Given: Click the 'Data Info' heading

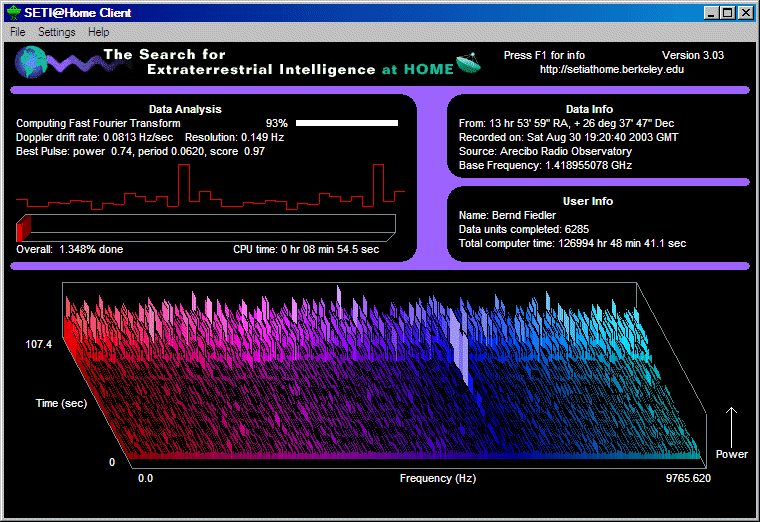Looking at the screenshot, I should coord(589,110).
